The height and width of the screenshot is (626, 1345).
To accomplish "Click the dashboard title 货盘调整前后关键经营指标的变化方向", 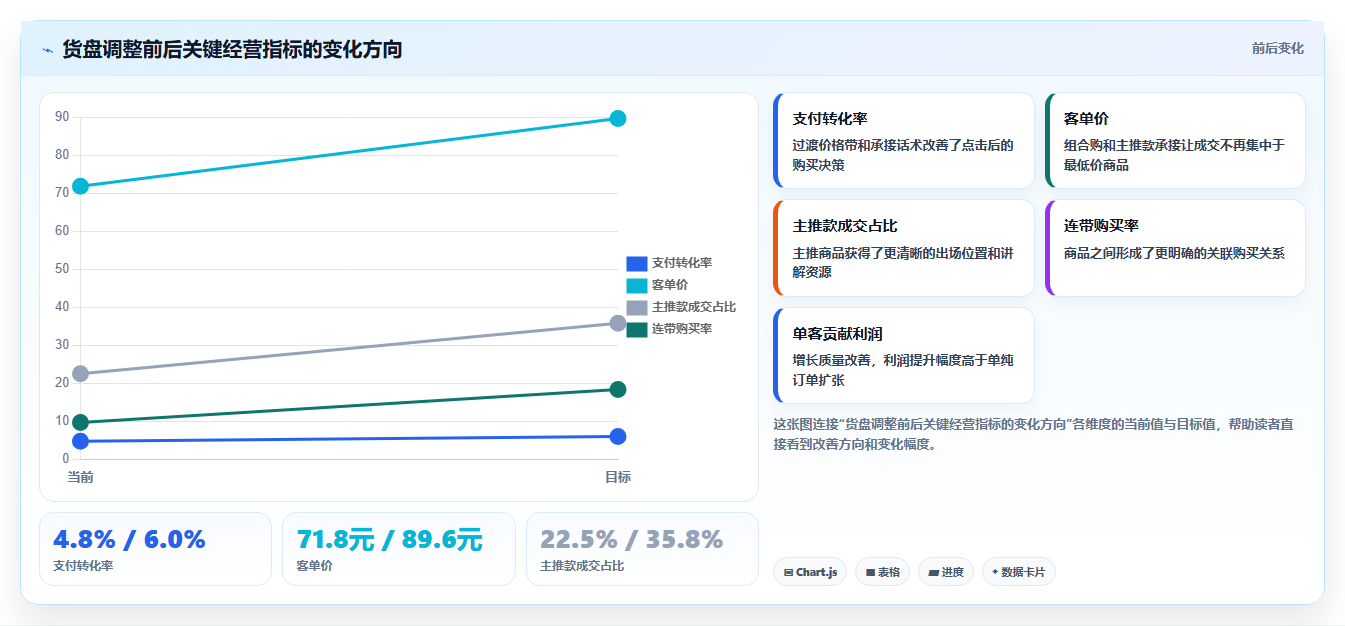I will [x=232, y=49].
